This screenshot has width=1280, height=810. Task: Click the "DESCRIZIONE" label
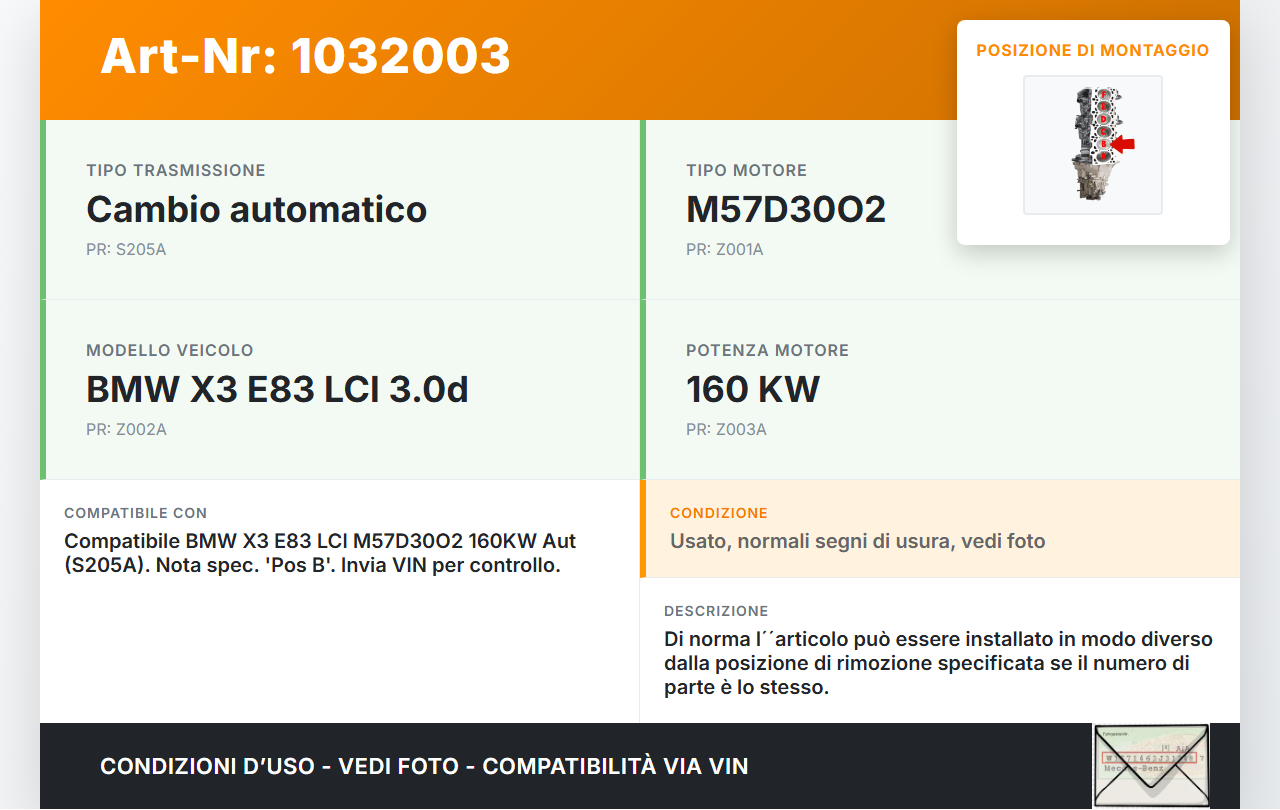click(x=716, y=611)
